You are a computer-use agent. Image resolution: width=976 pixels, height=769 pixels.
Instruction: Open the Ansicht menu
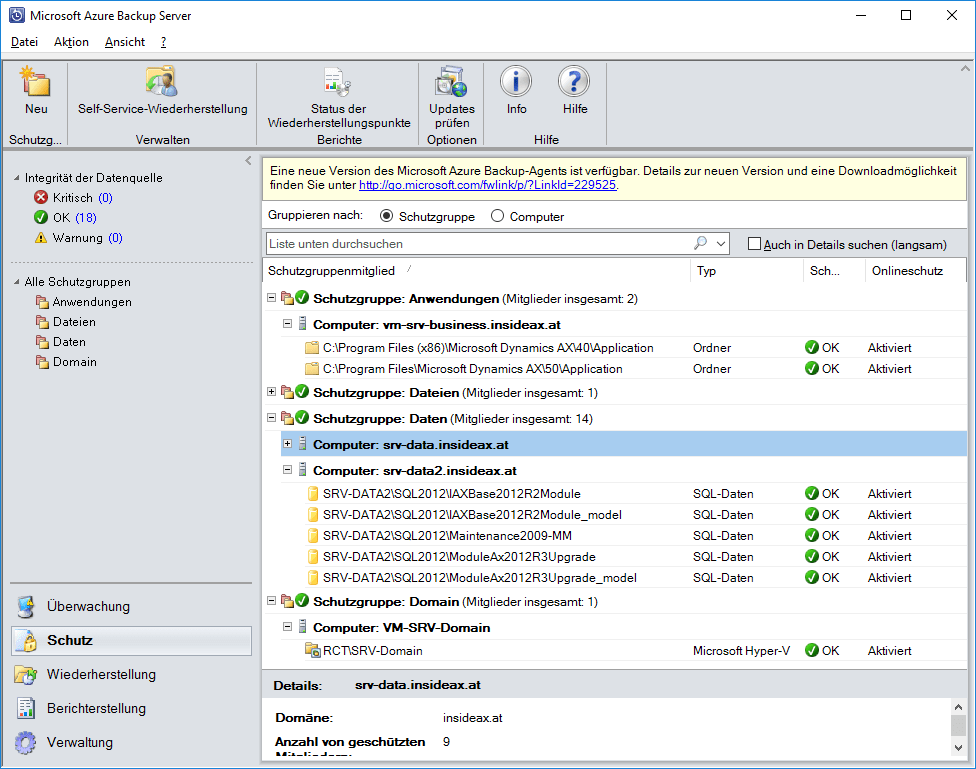(125, 42)
